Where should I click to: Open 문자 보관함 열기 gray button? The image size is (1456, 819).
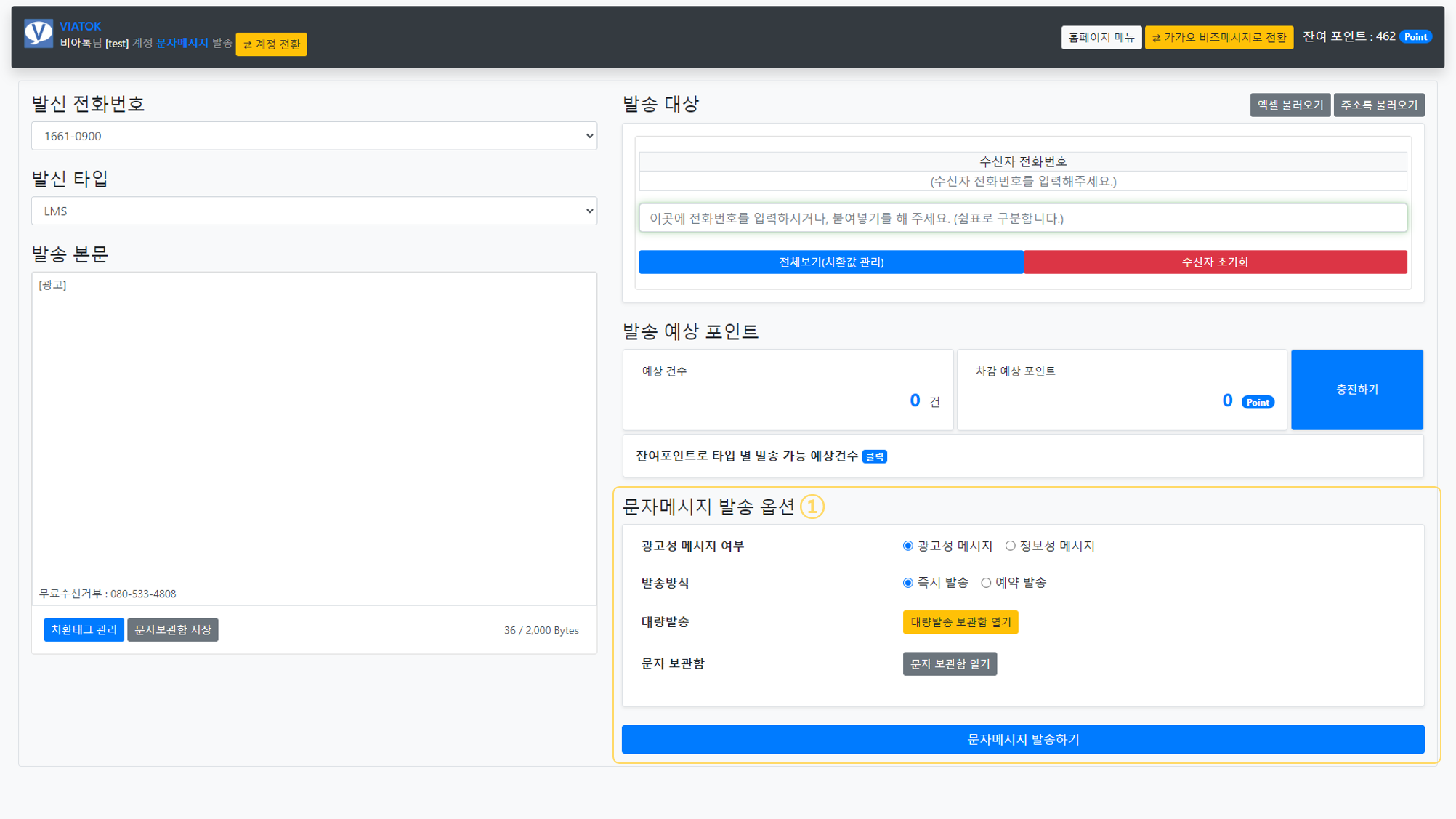950,663
